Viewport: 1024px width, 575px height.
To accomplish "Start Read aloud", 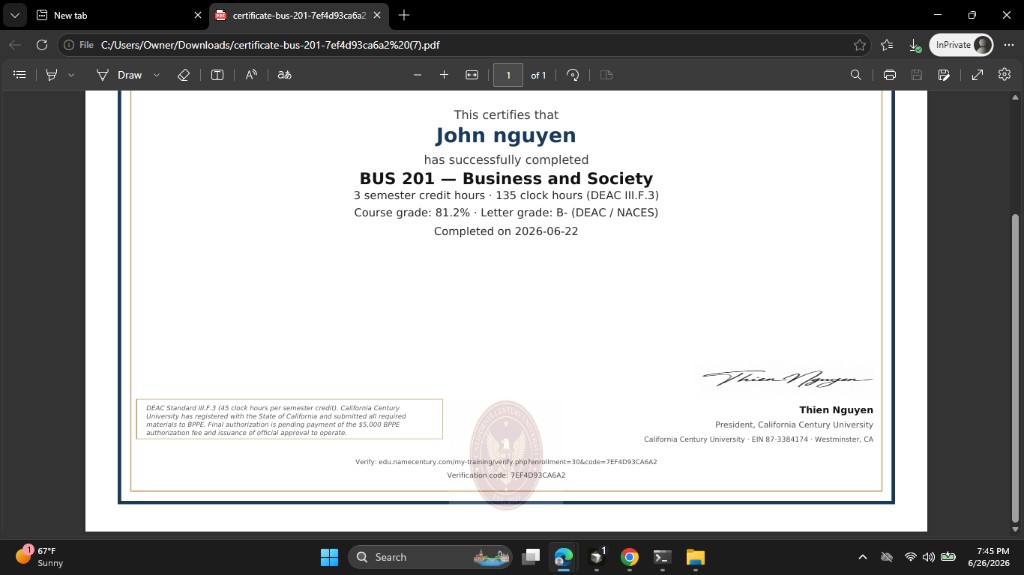I will coord(251,75).
